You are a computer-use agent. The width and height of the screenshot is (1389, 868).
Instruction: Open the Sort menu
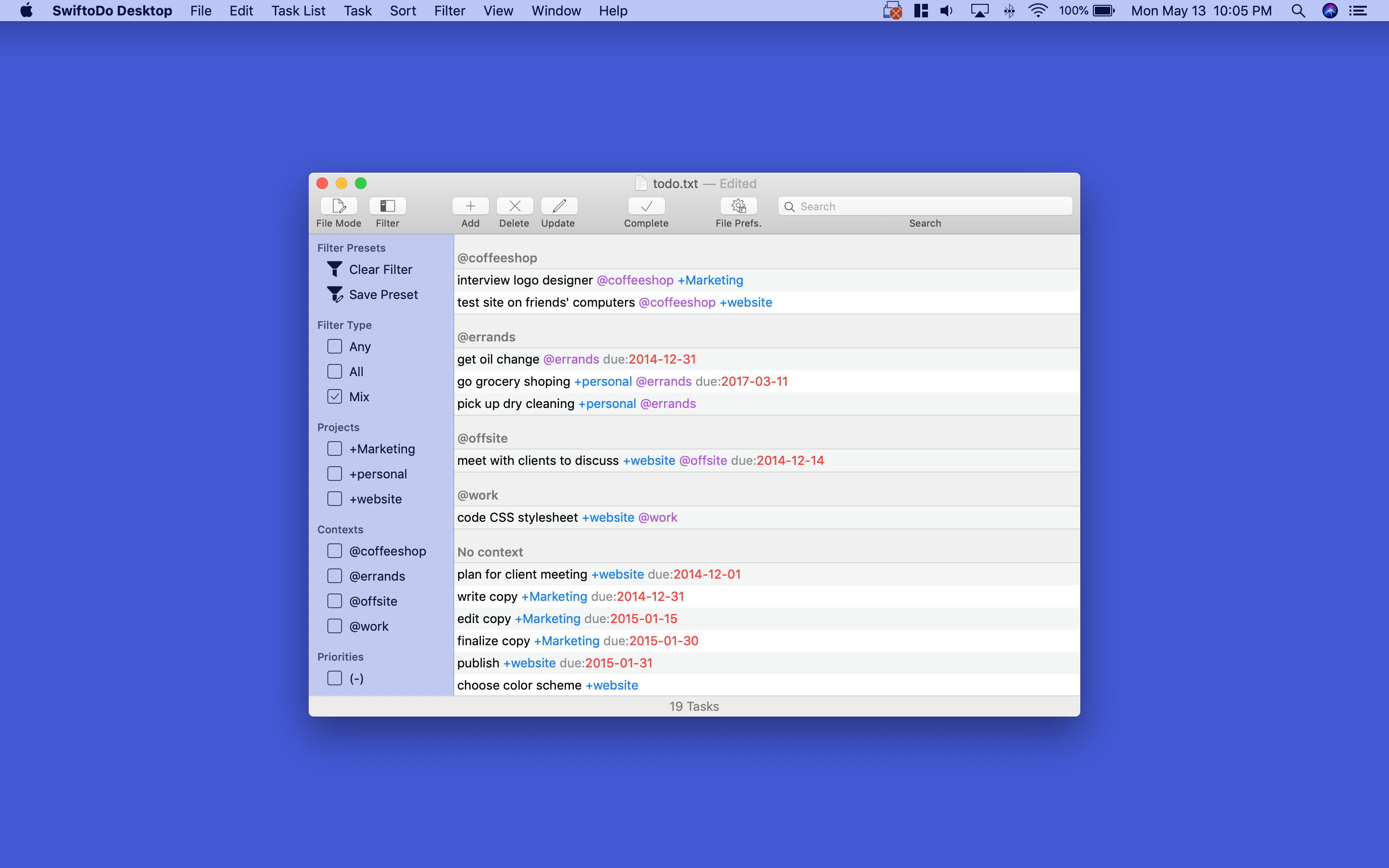click(402, 10)
